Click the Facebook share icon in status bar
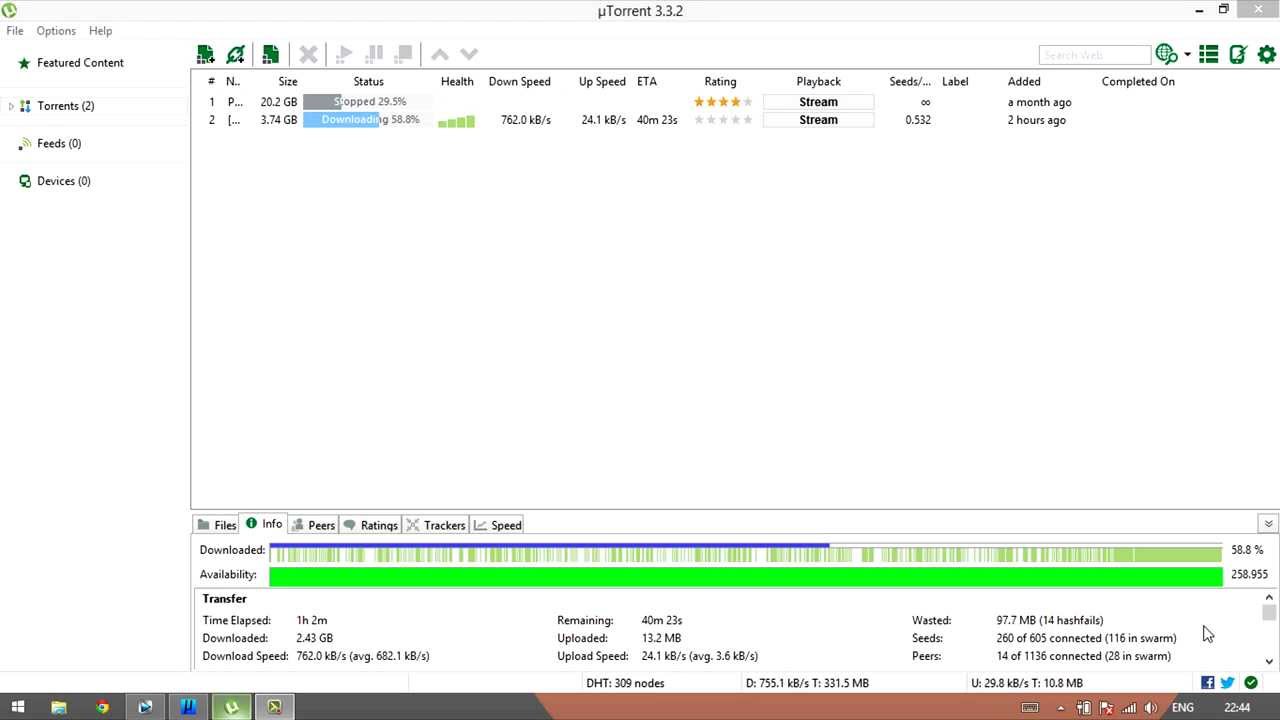The image size is (1280, 720). [x=1208, y=683]
